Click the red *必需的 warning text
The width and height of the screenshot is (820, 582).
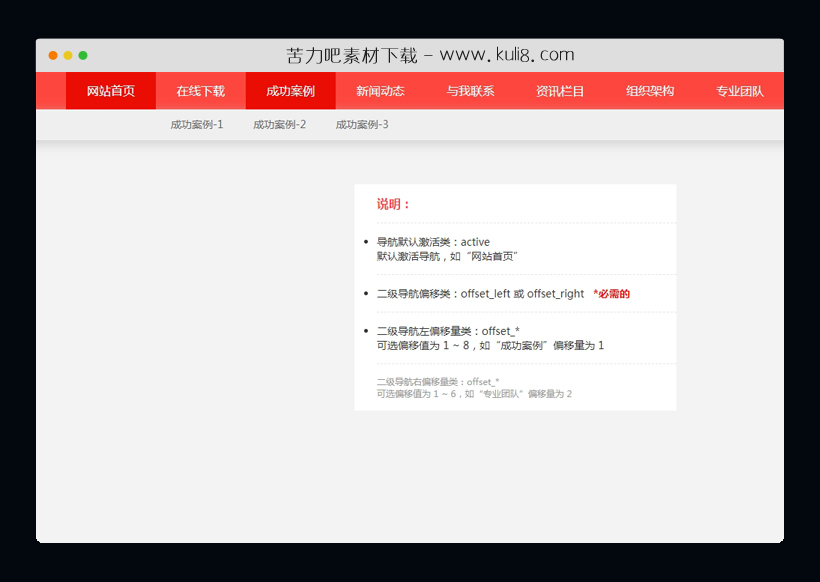(x=611, y=293)
